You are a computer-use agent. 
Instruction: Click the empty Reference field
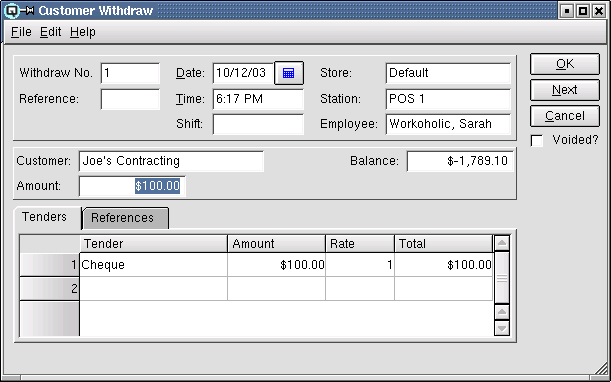[130, 99]
